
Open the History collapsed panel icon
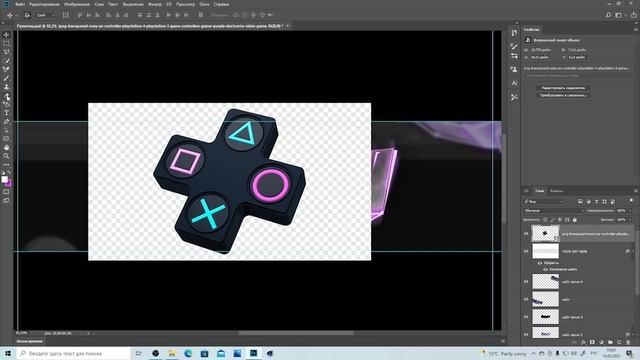point(514,33)
